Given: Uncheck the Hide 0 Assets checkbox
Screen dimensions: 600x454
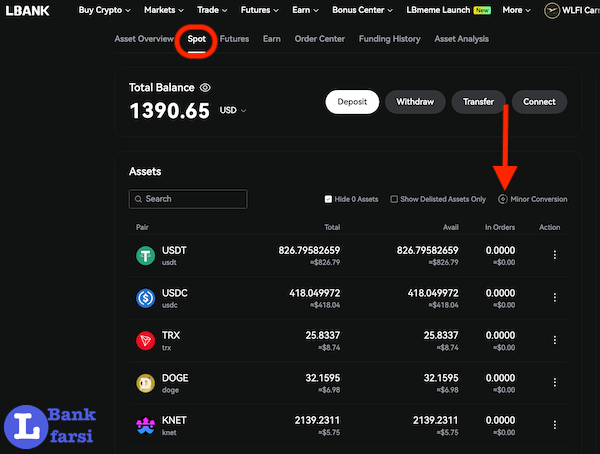Looking at the screenshot, I should click(329, 199).
